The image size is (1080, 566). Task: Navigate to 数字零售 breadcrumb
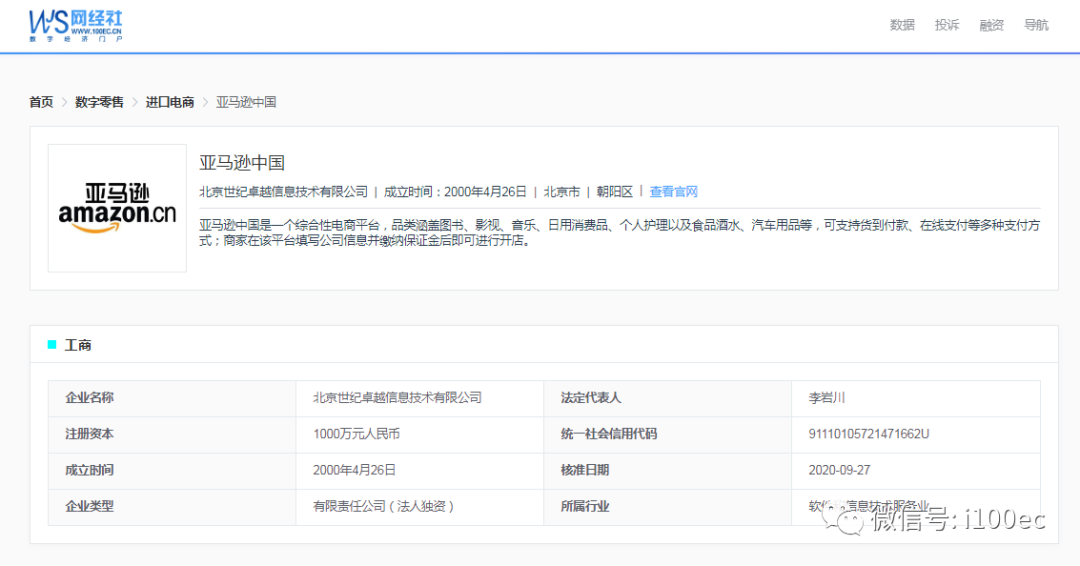coord(100,102)
